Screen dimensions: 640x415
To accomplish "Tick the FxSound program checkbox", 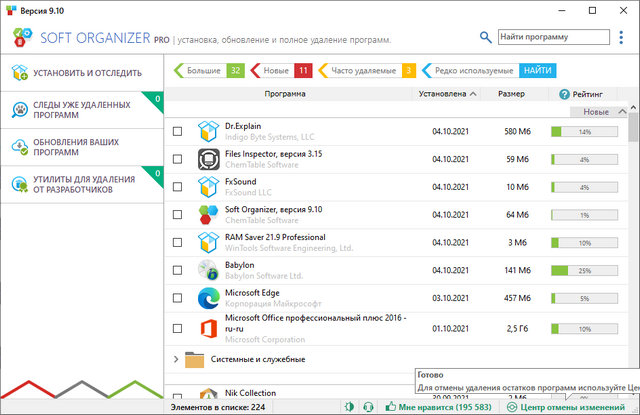I will point(177,187).
